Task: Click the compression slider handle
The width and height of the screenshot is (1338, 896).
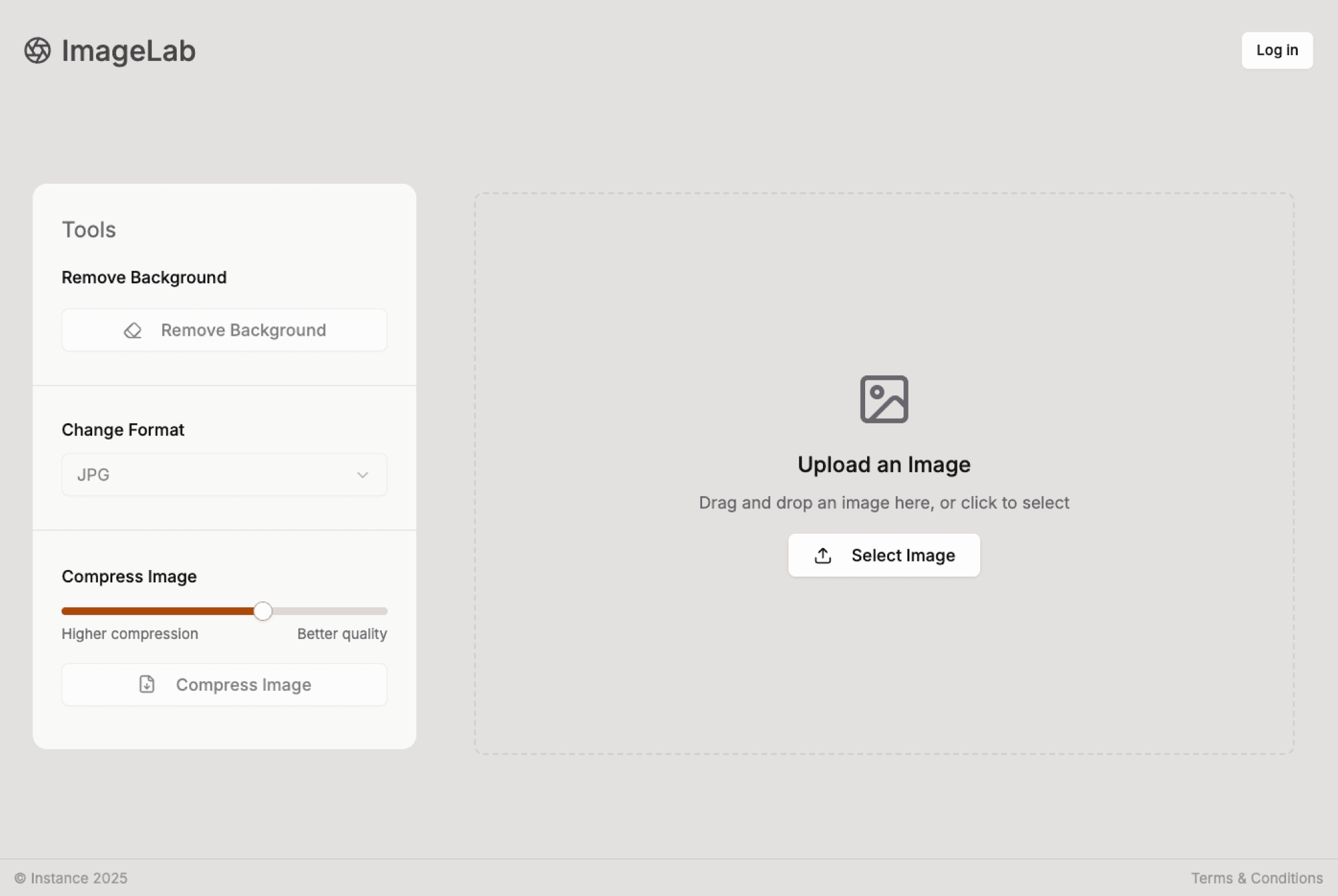Action: pyautogui.click(x=263, y=611)
